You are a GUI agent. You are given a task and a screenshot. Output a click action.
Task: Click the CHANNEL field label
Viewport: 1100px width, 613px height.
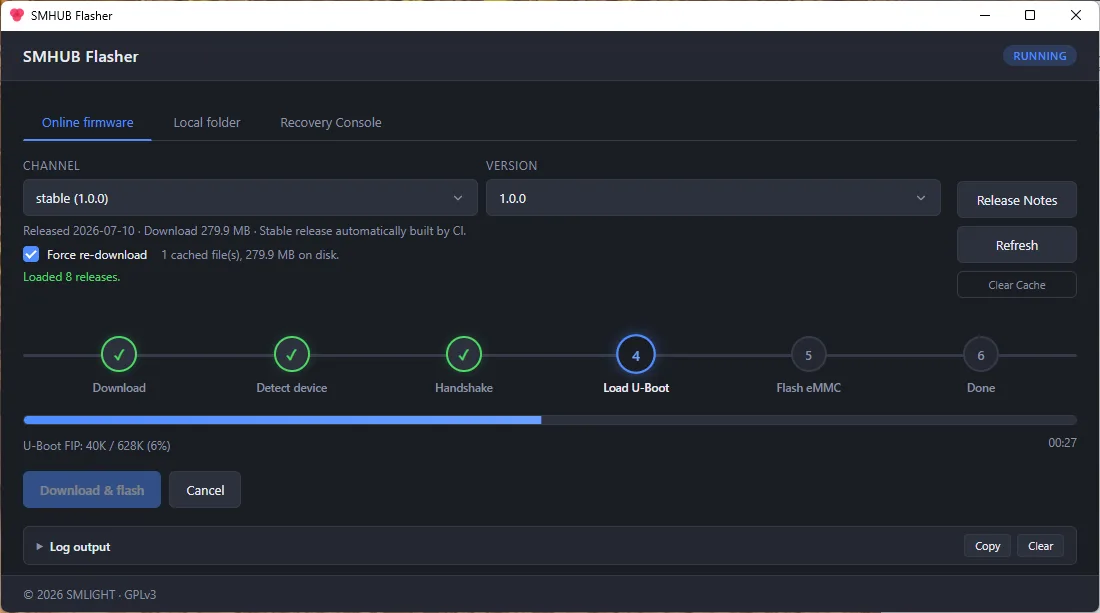pyautogui.click(x=51, y=166)
